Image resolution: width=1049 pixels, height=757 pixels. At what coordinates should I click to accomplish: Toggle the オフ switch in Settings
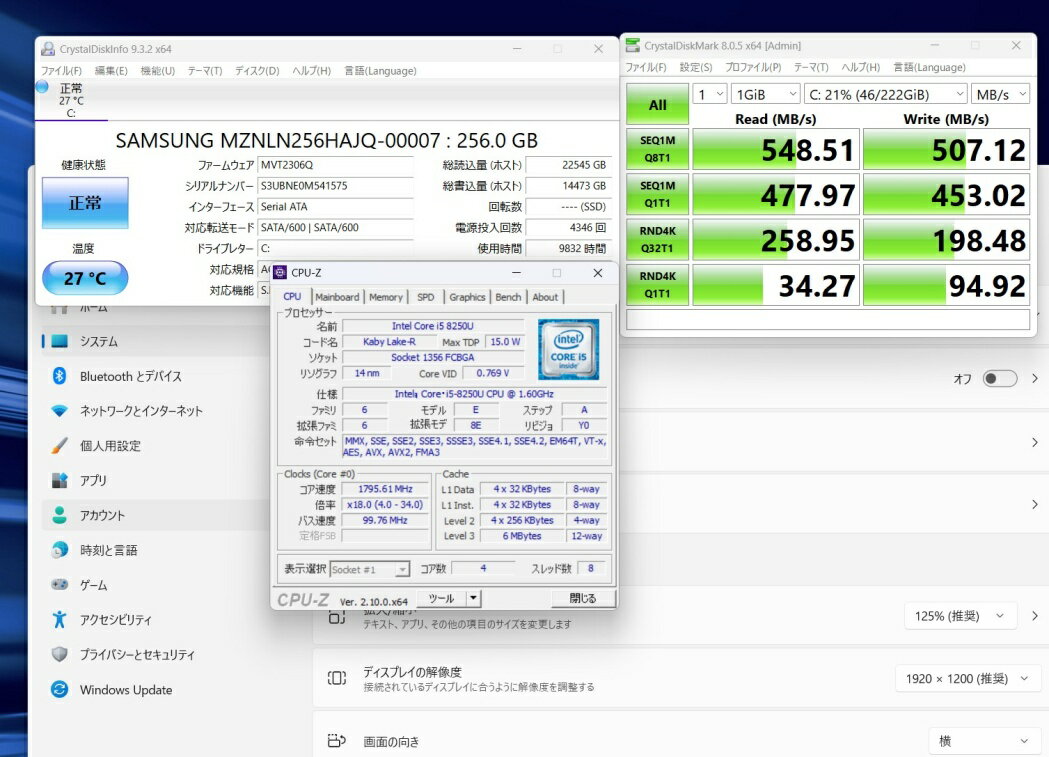[999, 379]
